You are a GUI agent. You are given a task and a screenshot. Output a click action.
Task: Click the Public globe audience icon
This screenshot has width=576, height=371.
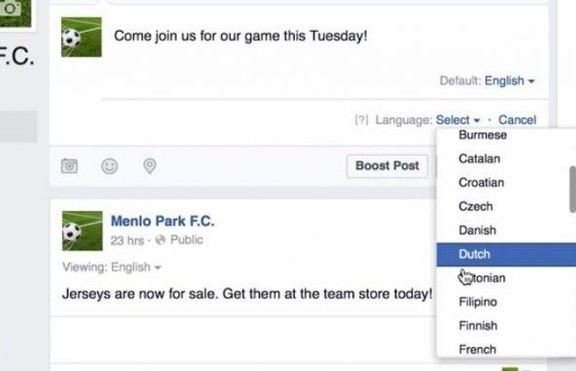(x=160, y=240)
